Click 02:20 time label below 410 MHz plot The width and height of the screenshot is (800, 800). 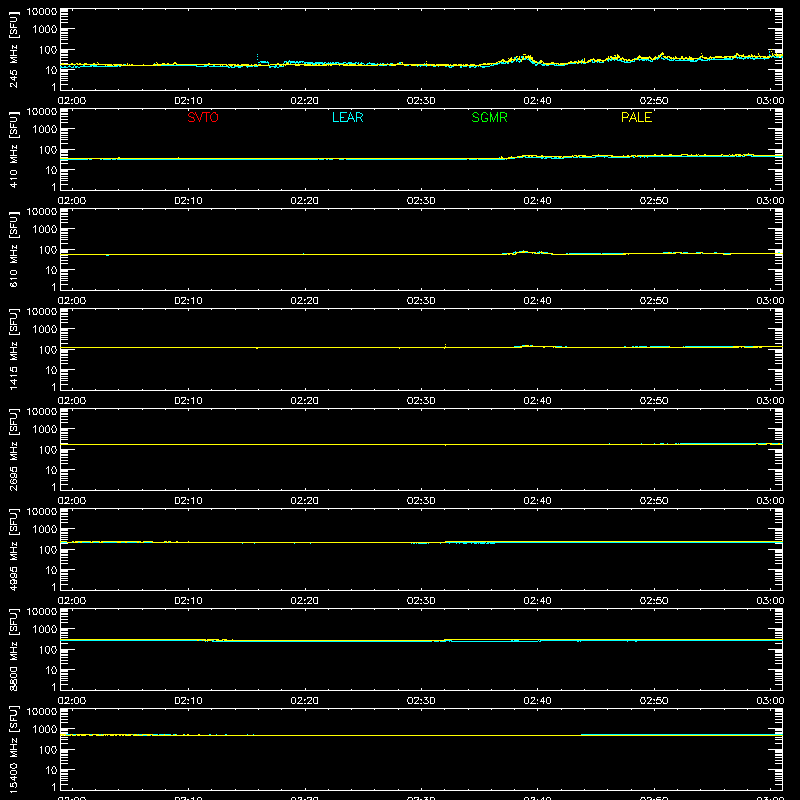305,201
